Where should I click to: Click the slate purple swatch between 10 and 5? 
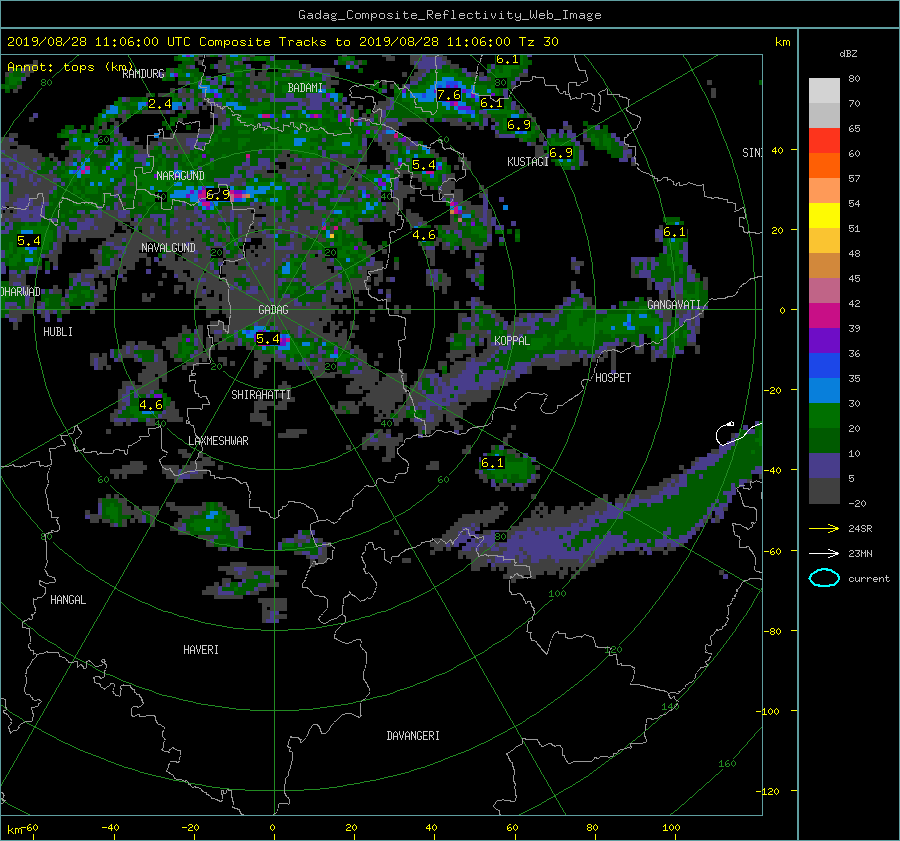824,466
